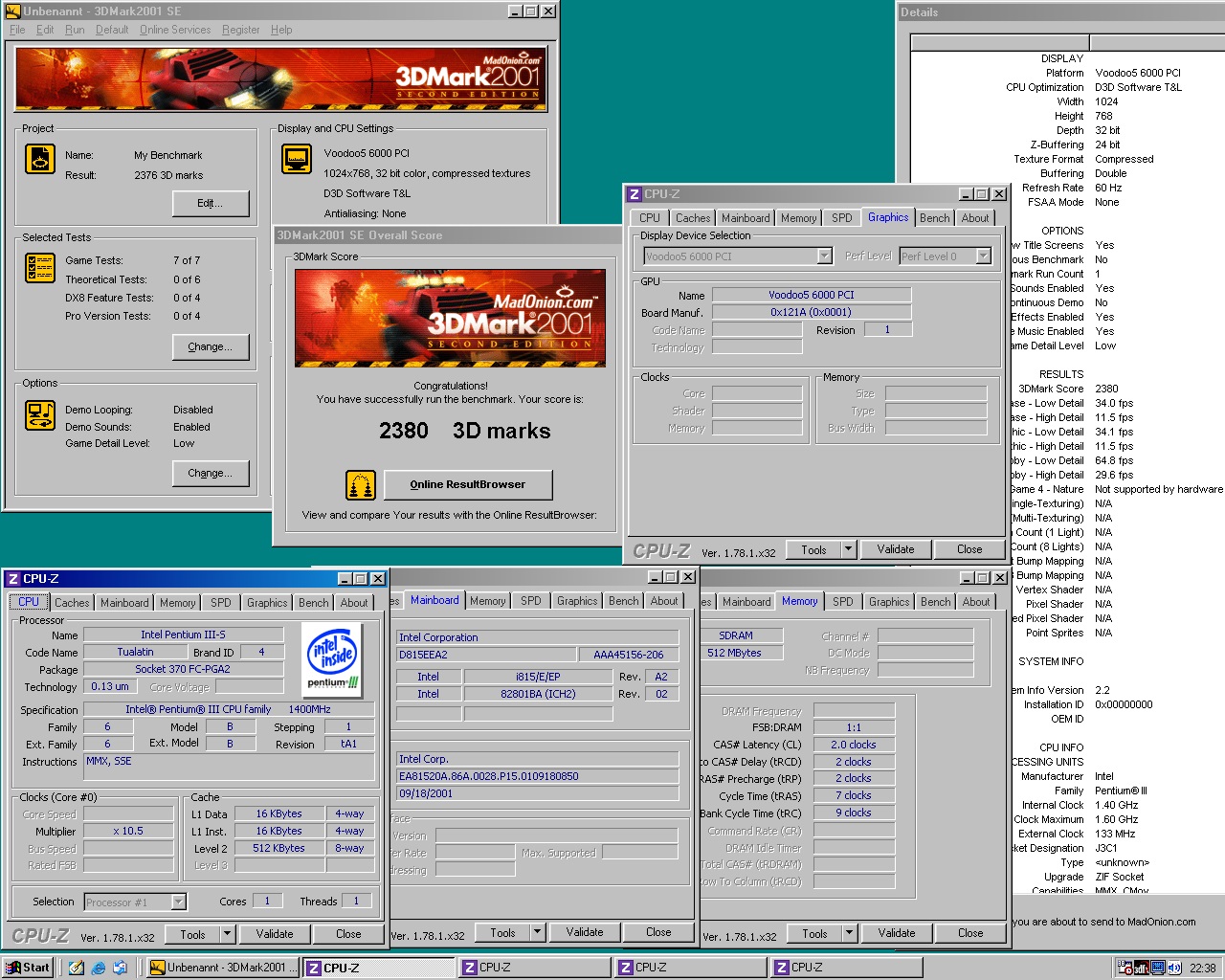Click the Intel inside Pentium III logo
1225x980 pixels.
coord(332,659)
